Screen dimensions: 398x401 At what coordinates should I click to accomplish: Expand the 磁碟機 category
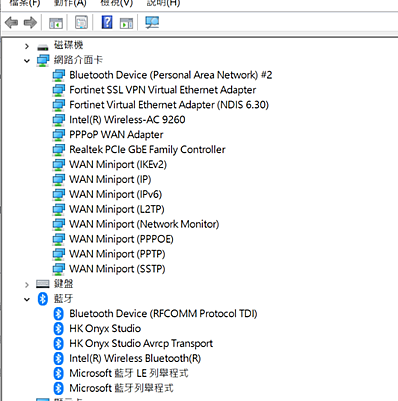27,46
